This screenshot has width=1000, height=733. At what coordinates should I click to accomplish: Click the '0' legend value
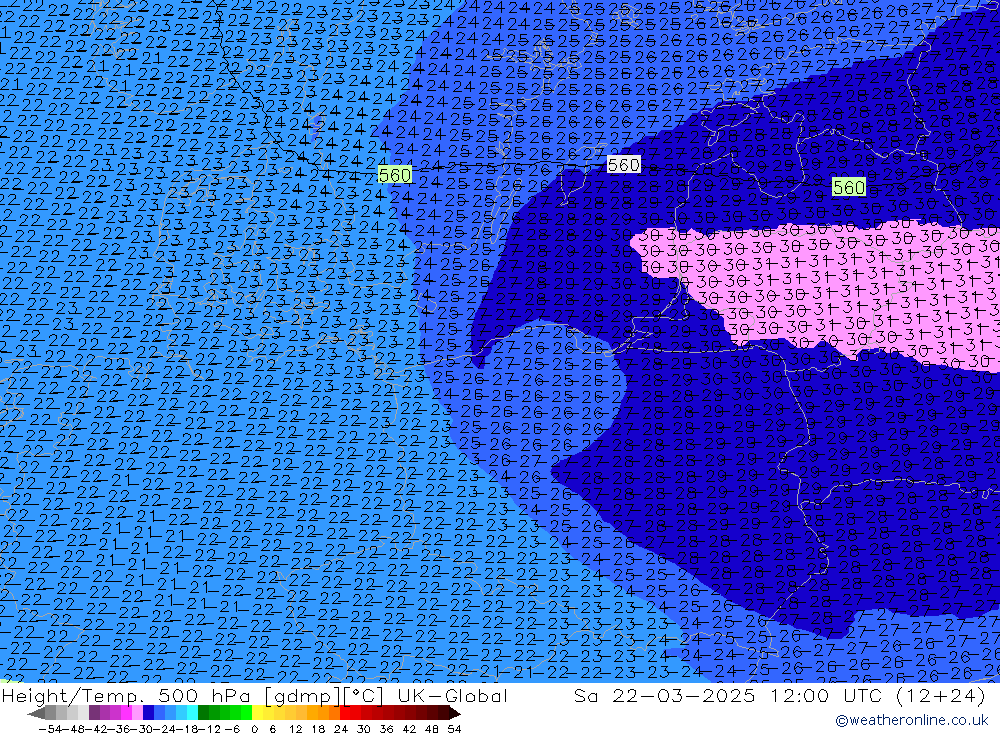click(x=254, y=729)
